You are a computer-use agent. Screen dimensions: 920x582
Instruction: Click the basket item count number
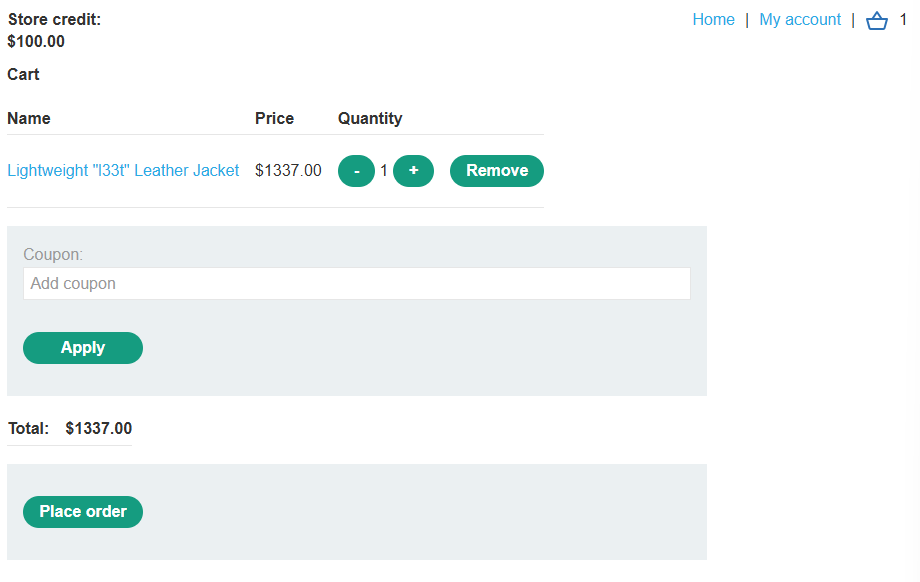(903, 20)
